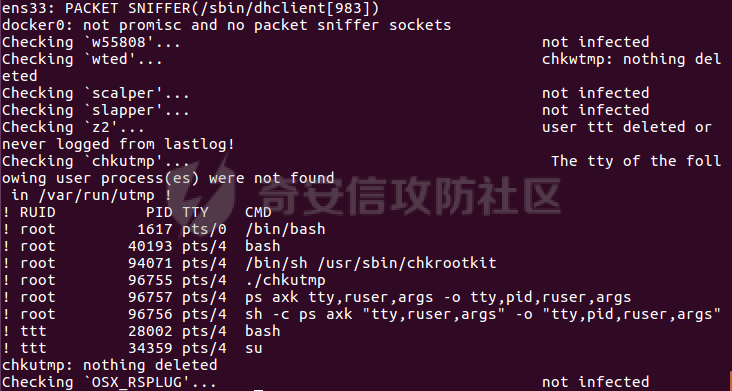The height and width of the screenshot is (391, 732).
Task: Click the 'in /var/run/utmp !' path text
Action: [x=92, y=195]
